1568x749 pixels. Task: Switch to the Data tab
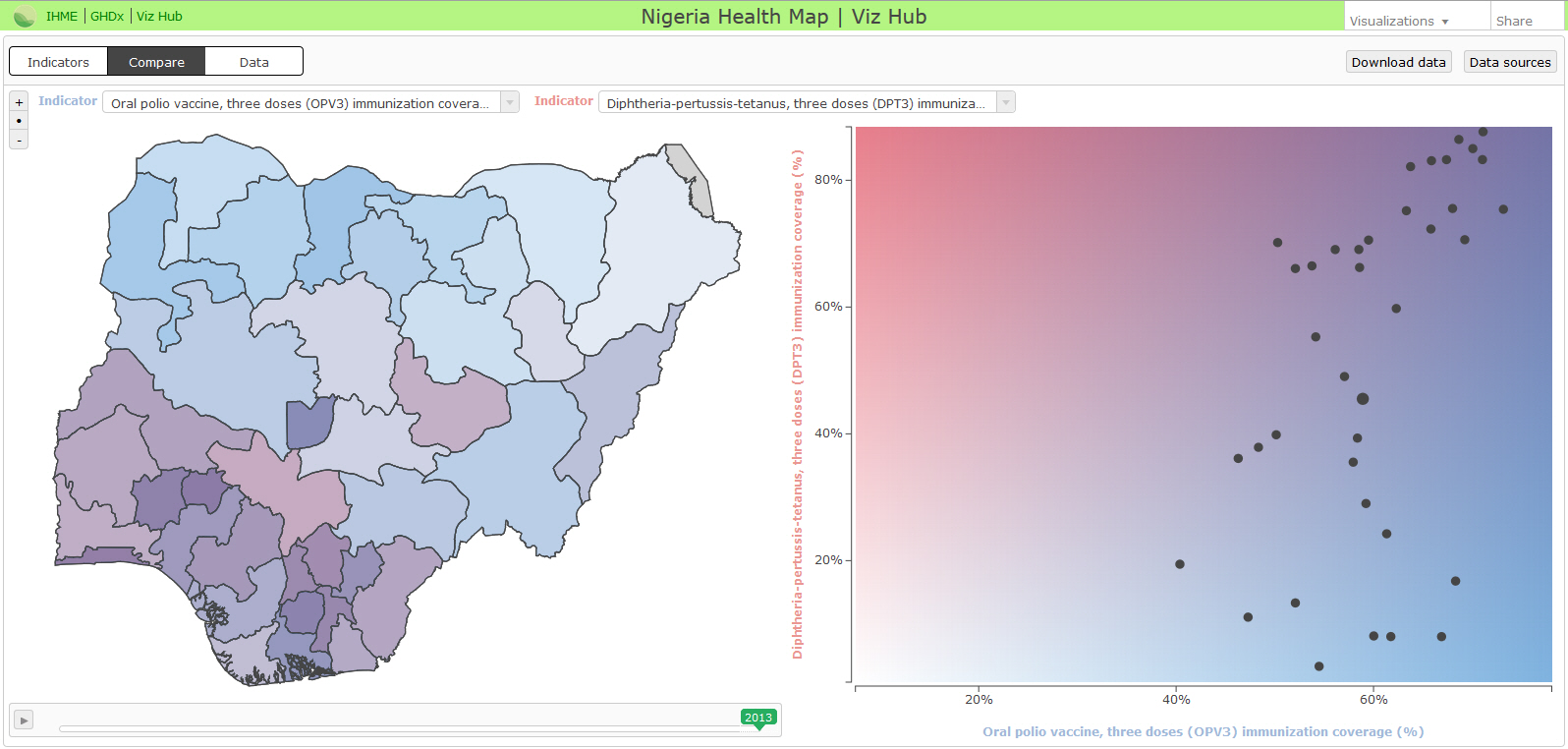tap(253, 62)
